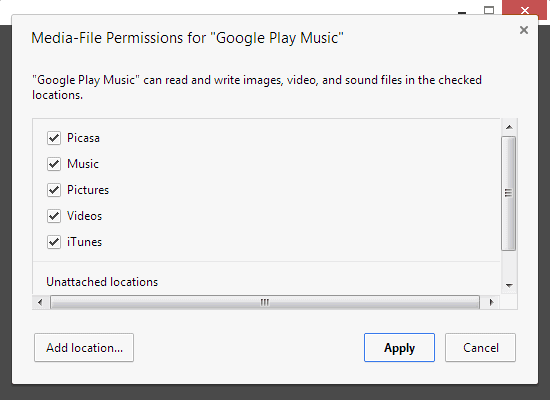The width and height of the screenshot is (550, 400).
Task: Maximize the background browser window
Action: [x=489, y=10]
